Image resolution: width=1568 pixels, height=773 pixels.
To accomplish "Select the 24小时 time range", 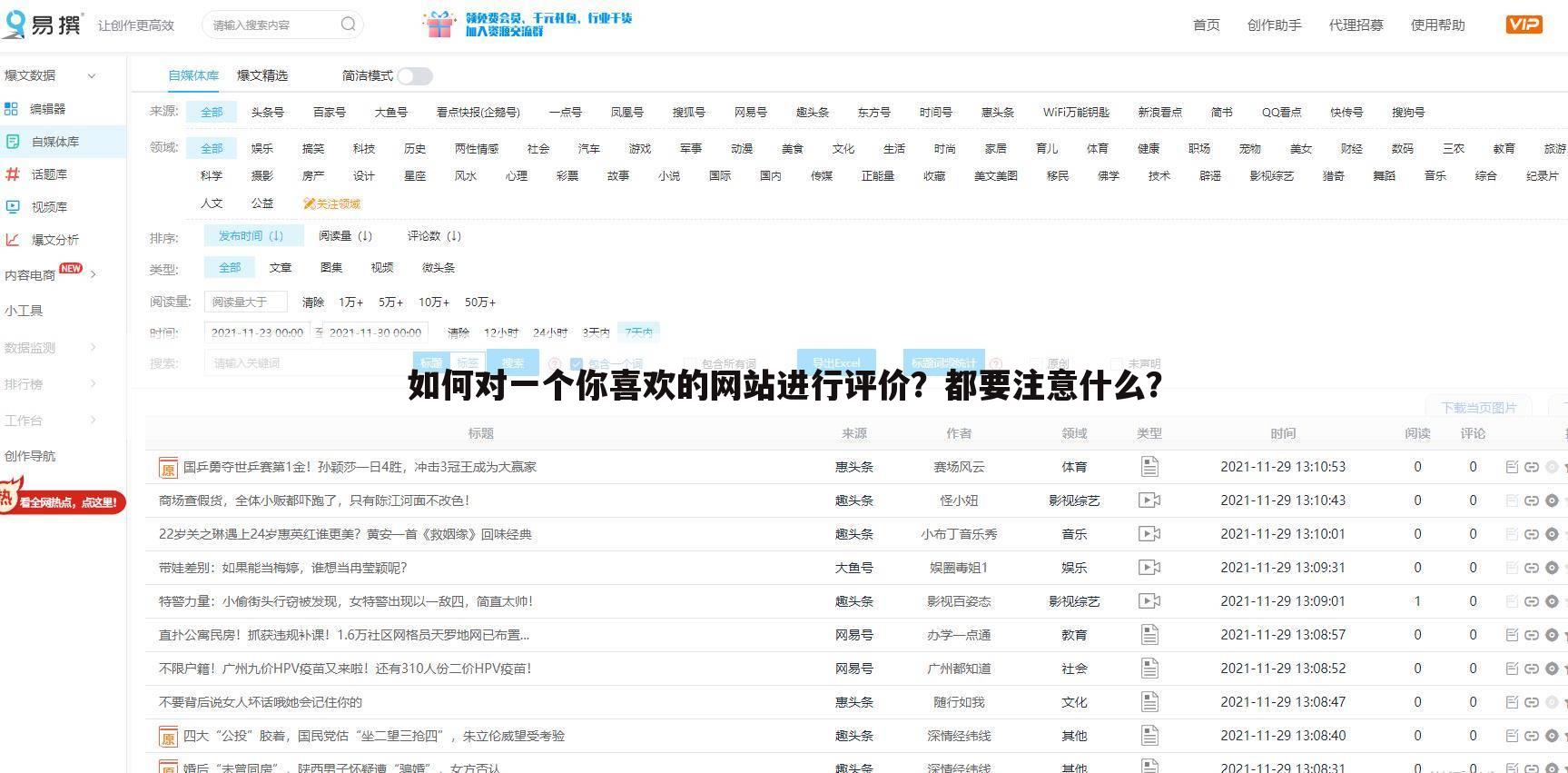I will pos(550,333).
